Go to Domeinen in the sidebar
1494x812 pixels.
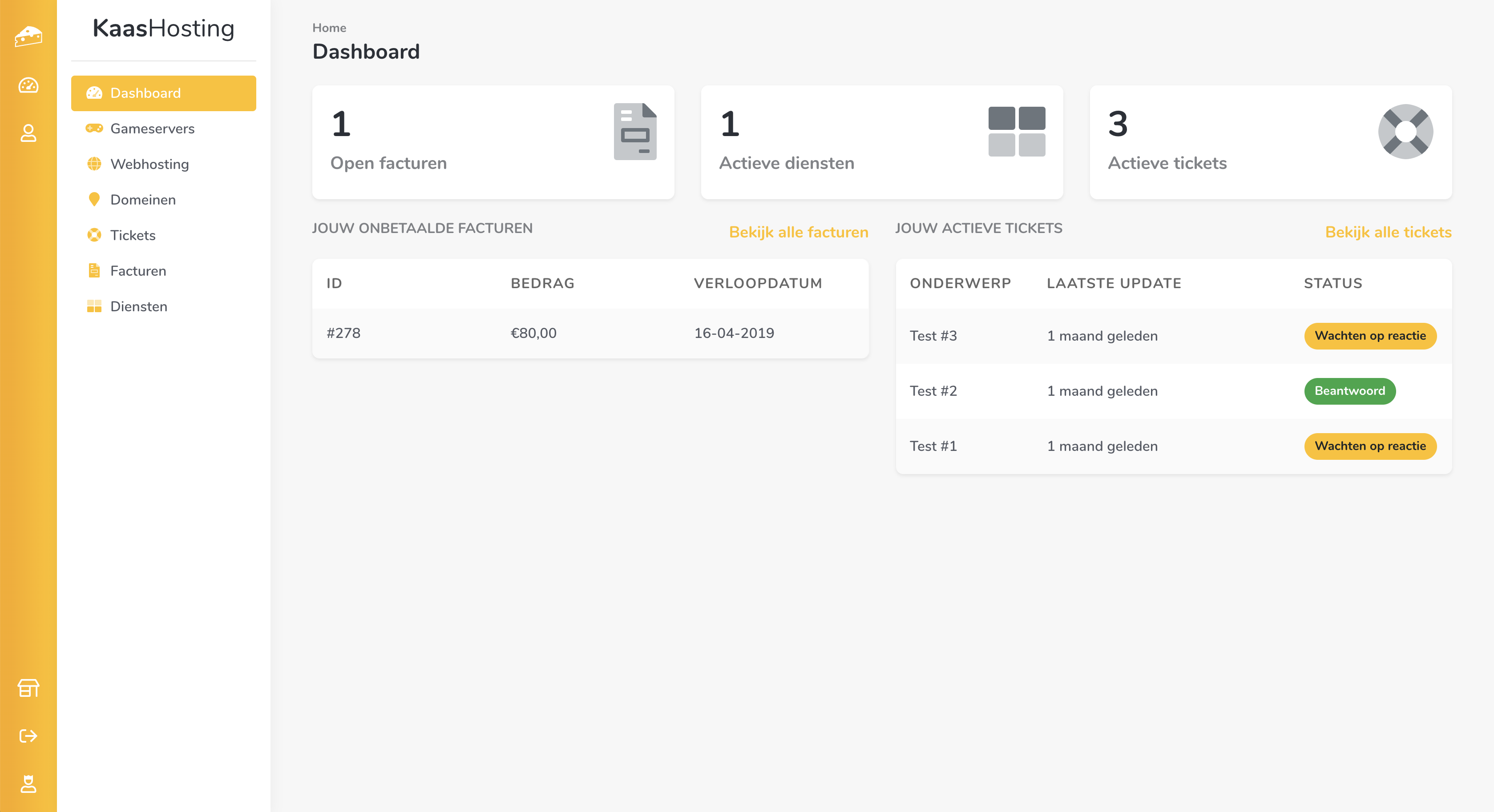pyautogui.click(x=143, y=200)
